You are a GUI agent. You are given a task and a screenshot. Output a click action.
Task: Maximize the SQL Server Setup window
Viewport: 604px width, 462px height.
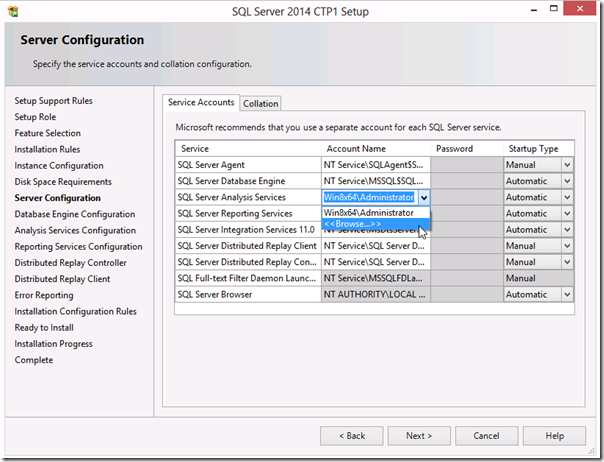pyautogui.click(x=554, y=8)
